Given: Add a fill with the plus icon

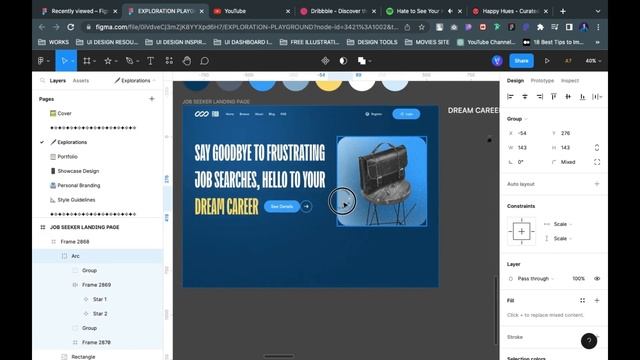Looking at the screenshot, I should click(597, 300).
